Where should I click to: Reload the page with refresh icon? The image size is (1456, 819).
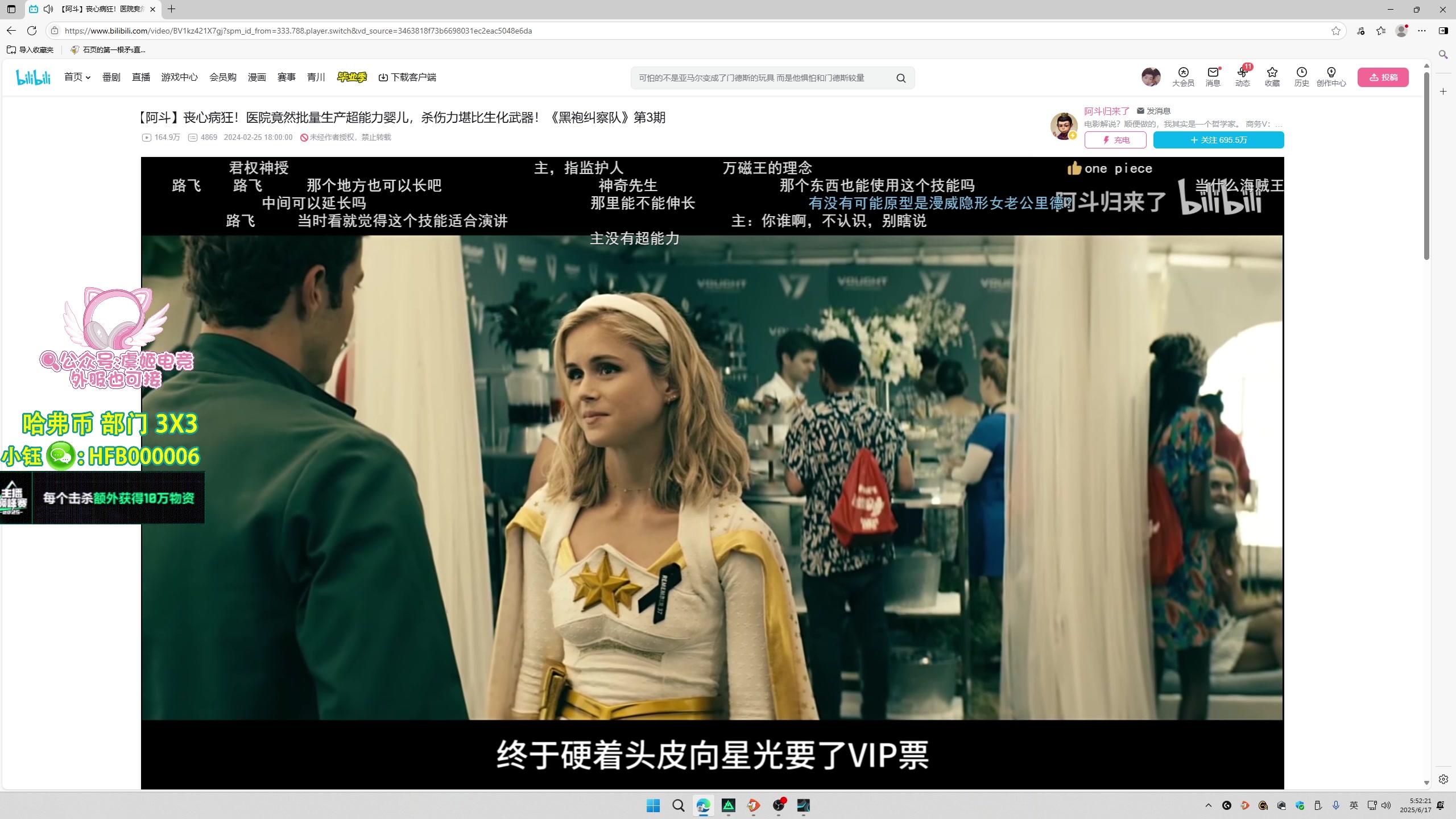click(x=32, y=31)
